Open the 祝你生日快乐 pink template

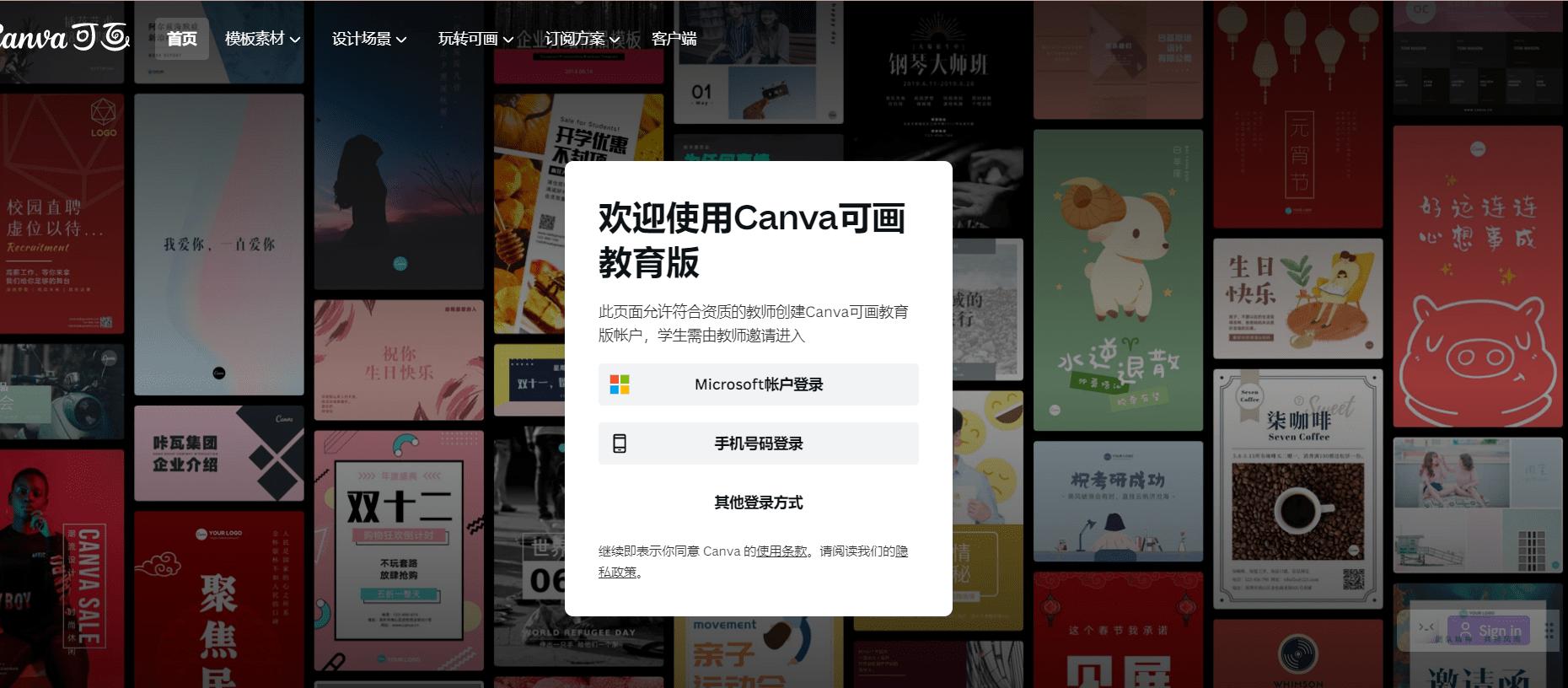pyautogui.click(x=399, y=360)
